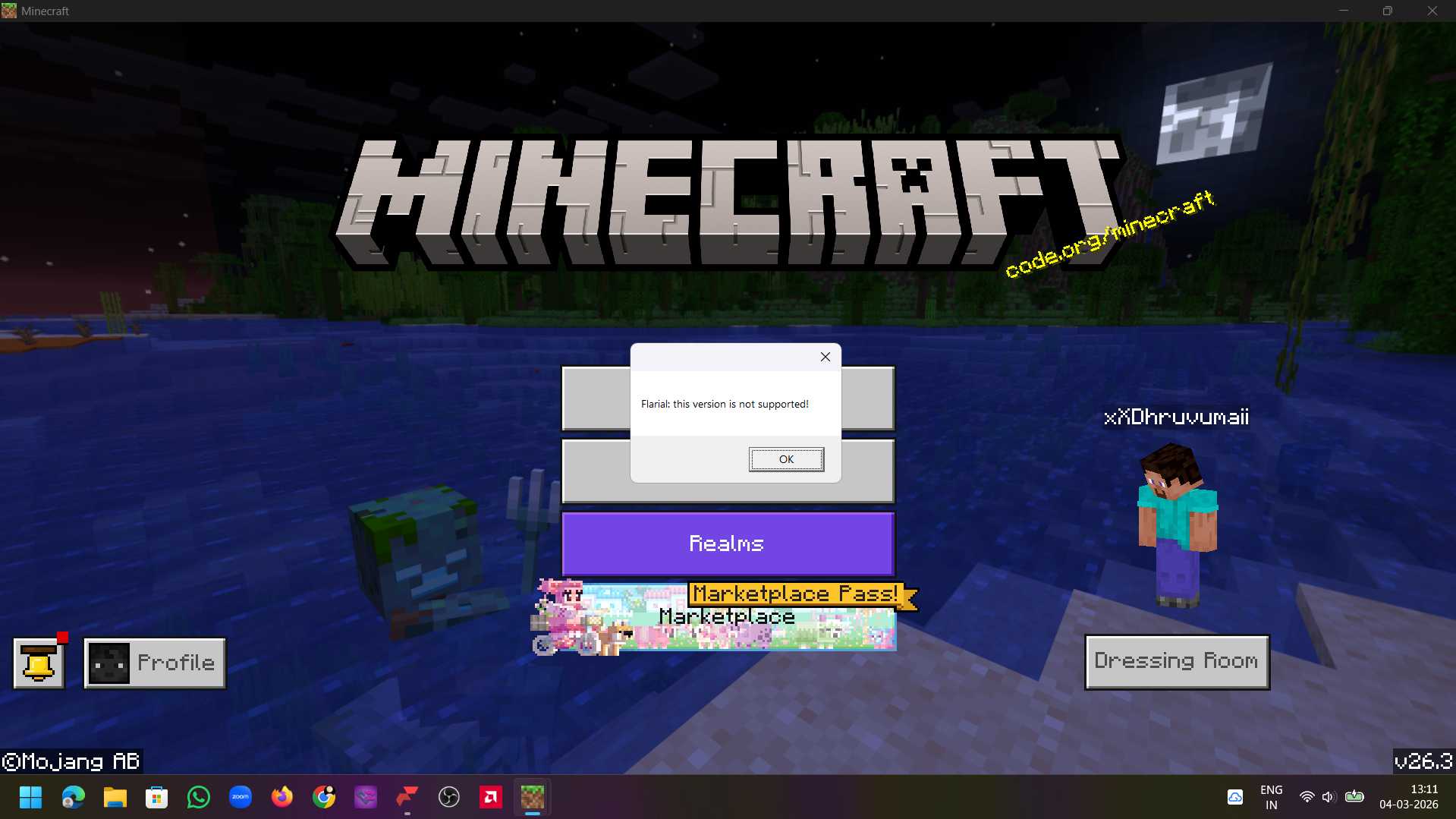Open the Marketplace
This screenshot has width=1456, height=819.
click(726, 616)
